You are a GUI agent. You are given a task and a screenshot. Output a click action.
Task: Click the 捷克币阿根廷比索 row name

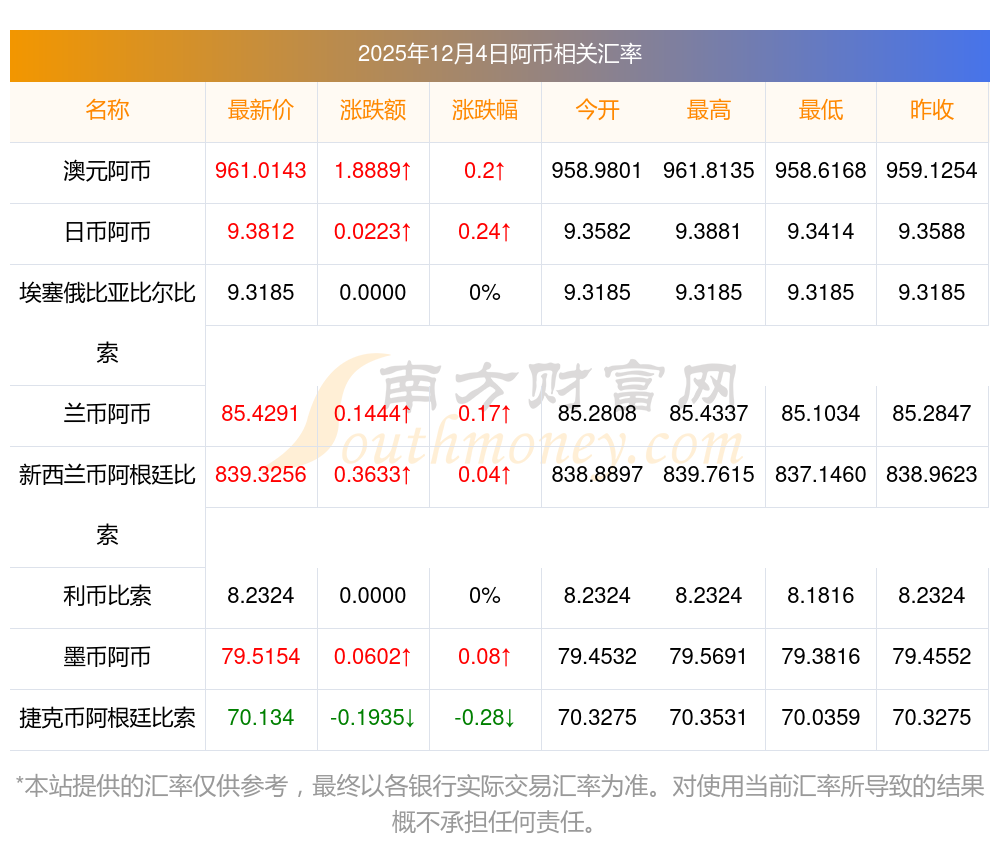point(107,718)
